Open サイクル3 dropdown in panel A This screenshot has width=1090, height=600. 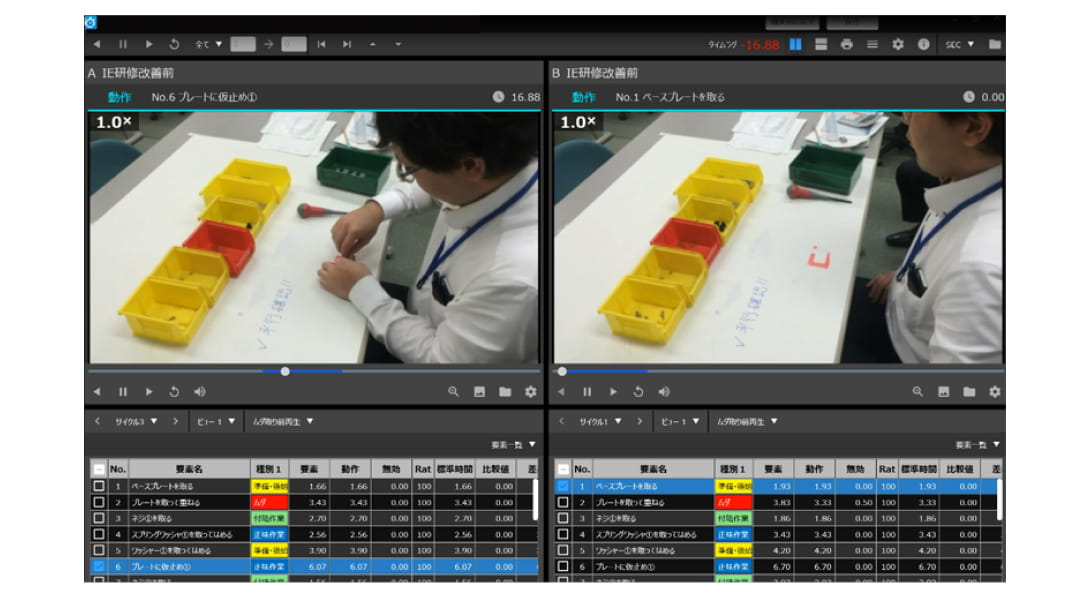pos(136,422)
